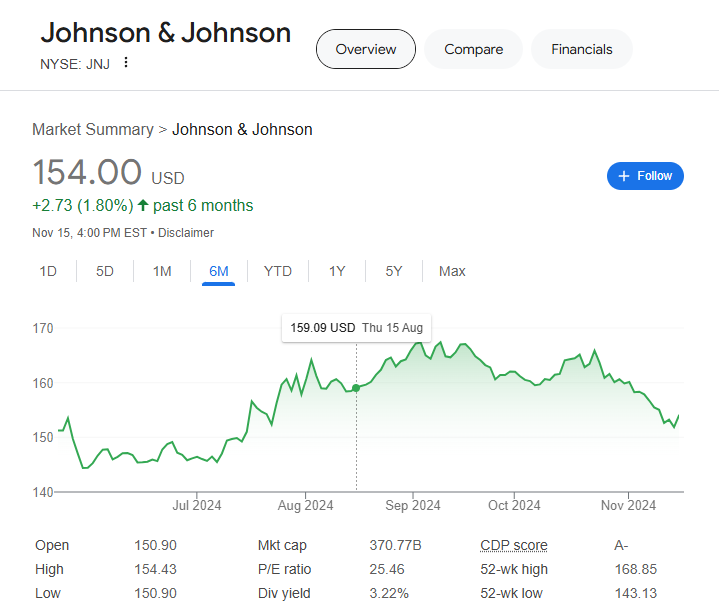Click the 52-wk low value 143.13
Screen dimensions: 719x616
point(636,593)
